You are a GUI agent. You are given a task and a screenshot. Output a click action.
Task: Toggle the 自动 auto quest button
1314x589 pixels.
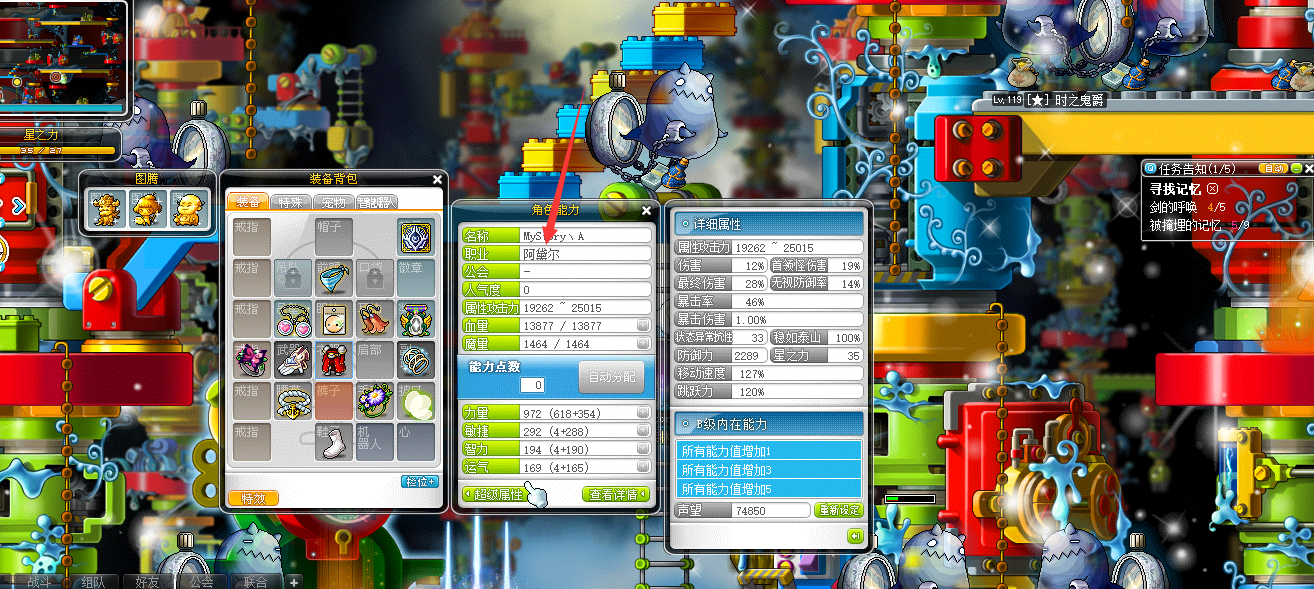(1273, 168)
